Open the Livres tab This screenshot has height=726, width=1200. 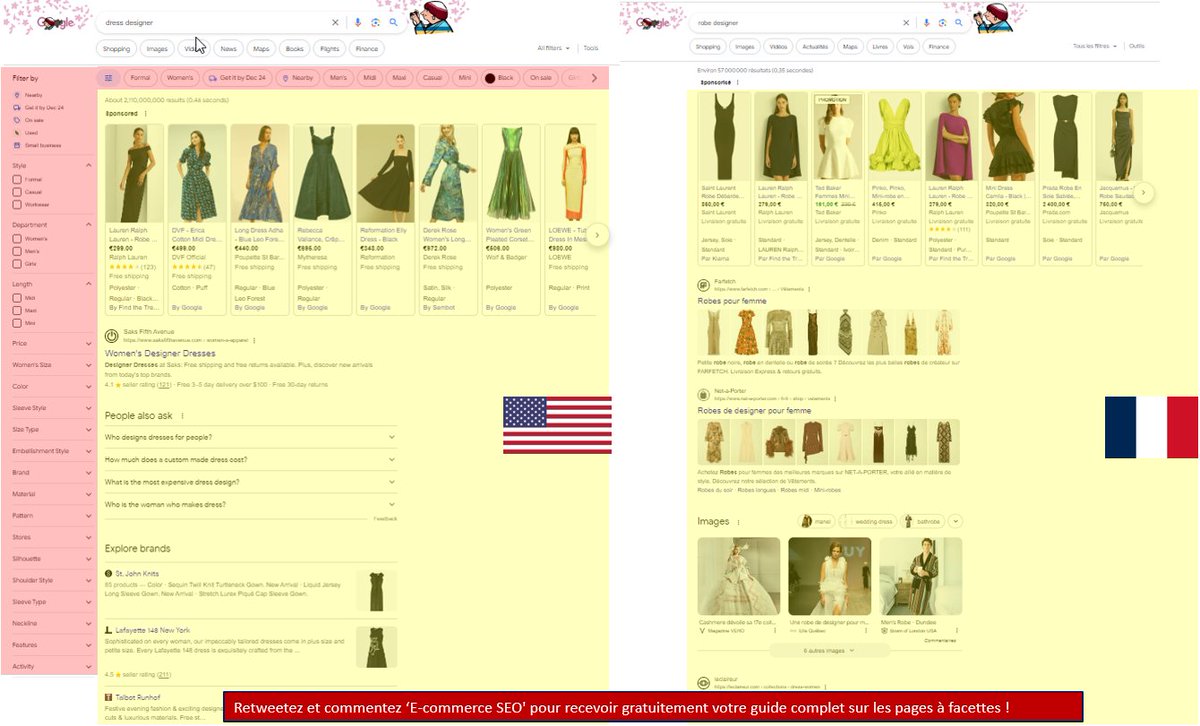coord(880,46)
